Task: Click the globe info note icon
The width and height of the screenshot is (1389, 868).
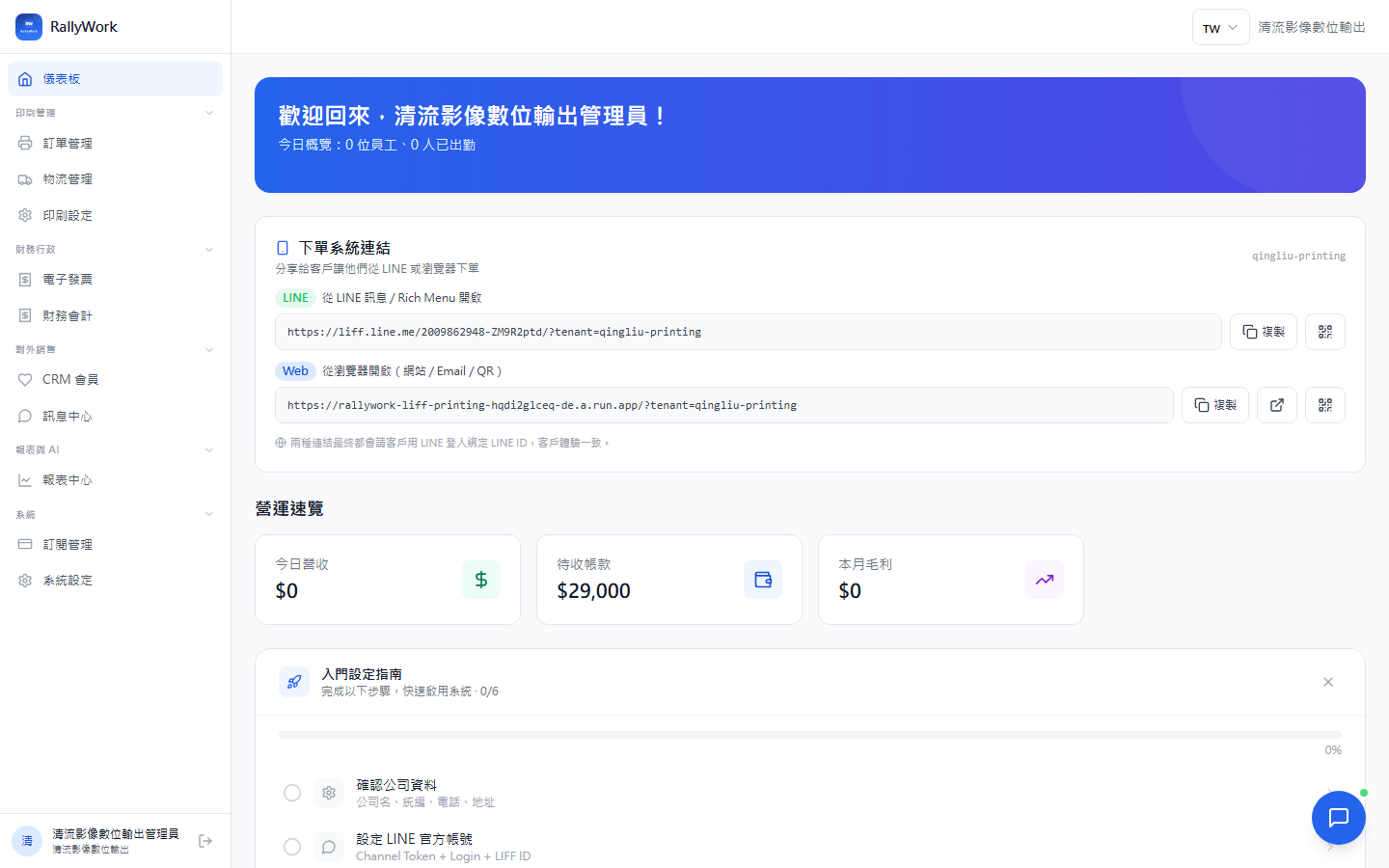Action: [281, 443]
